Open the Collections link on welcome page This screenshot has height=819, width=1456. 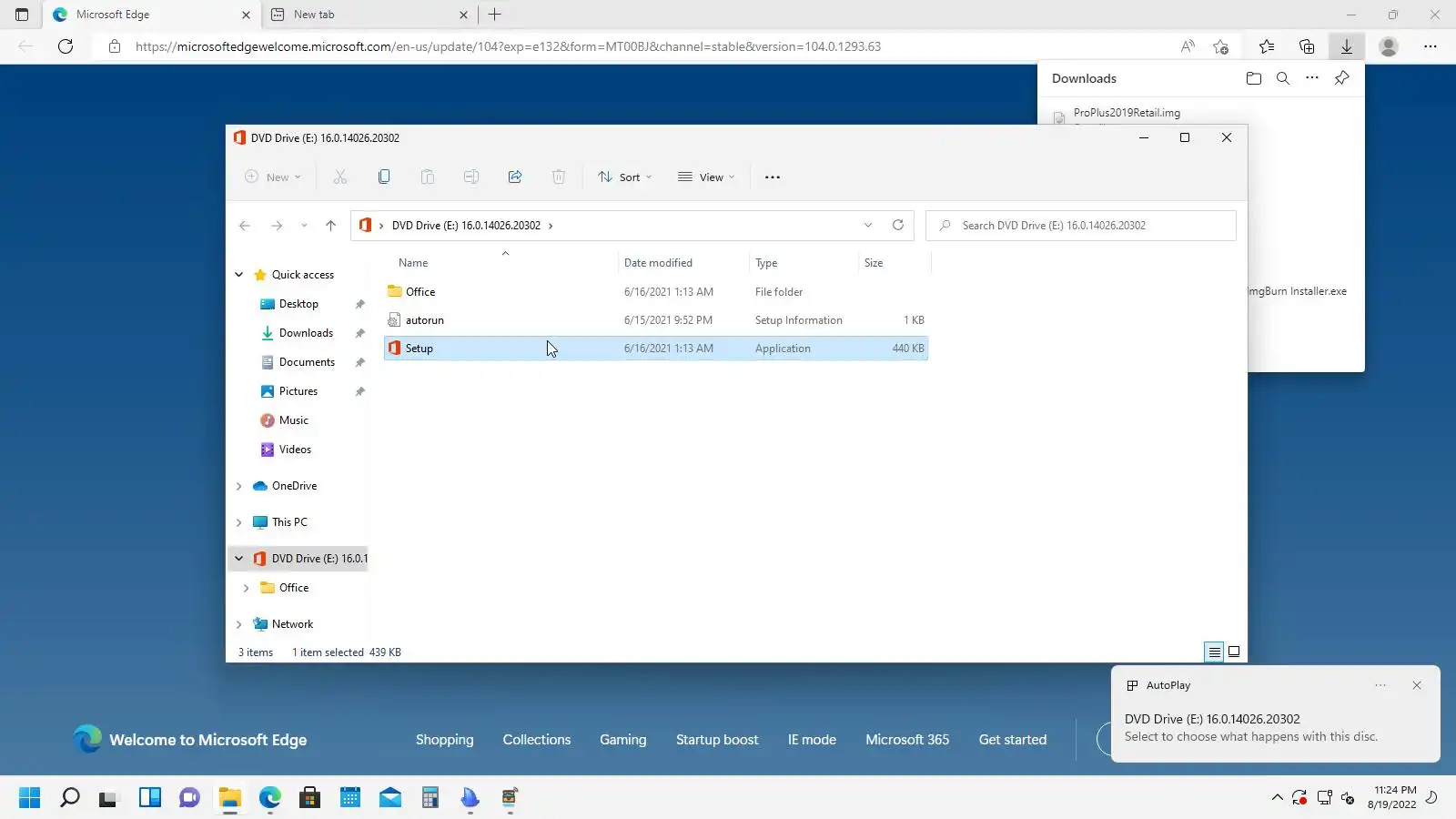pos(537,740)
